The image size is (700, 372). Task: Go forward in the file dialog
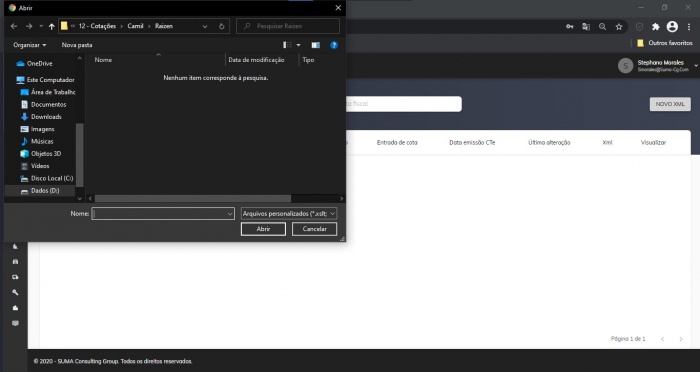click(x=29, y=26)
